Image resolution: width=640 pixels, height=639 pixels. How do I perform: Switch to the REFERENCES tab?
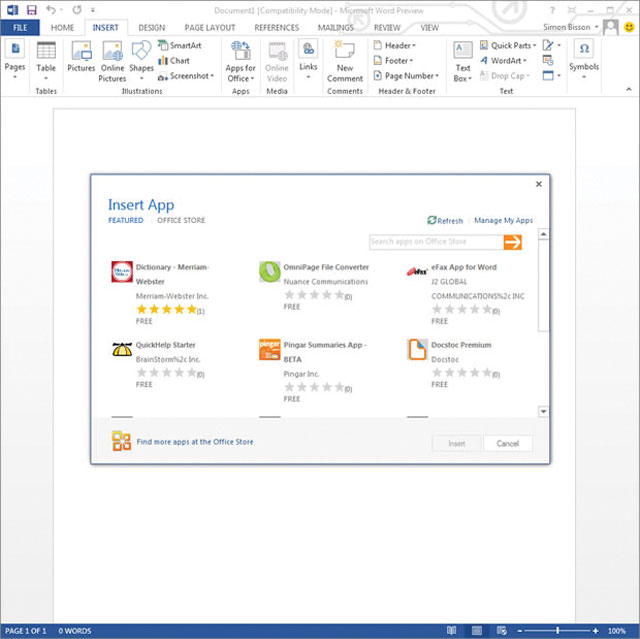[x=276, y=27]
